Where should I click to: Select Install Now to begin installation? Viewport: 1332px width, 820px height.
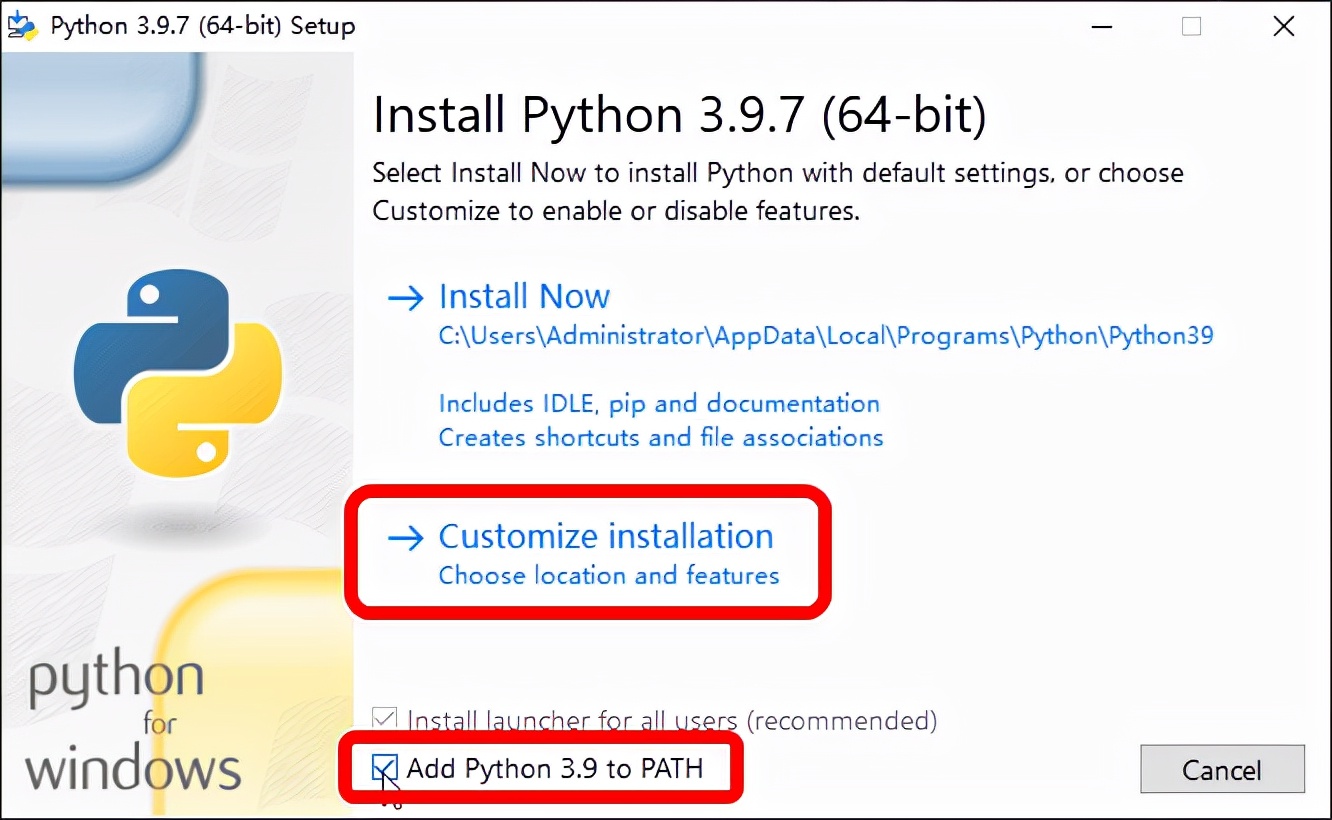tap(524, 297)
